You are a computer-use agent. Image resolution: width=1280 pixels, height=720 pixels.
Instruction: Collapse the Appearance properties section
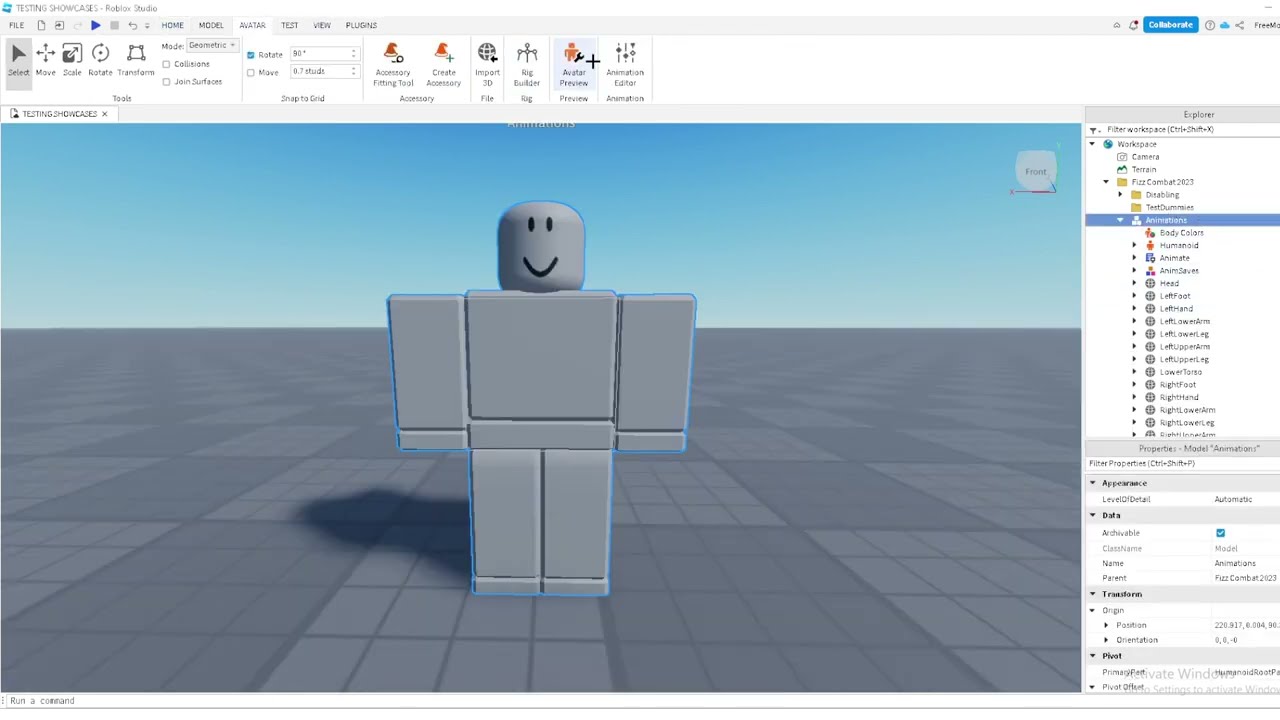(1093, 483)
